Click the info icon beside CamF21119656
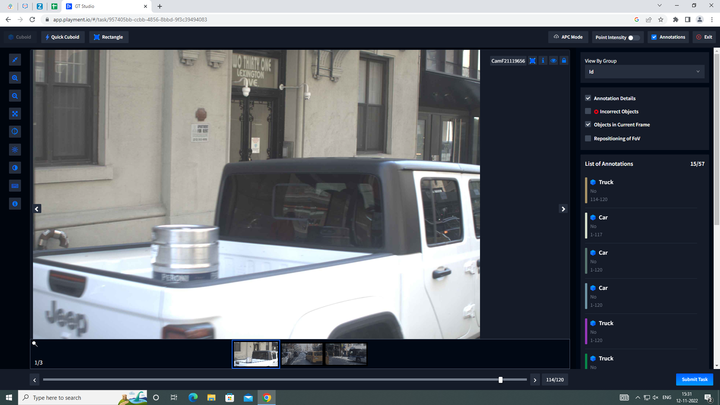The height and width of the screenshot is (405, 720). pyautogui.click(x=543, y=61)
